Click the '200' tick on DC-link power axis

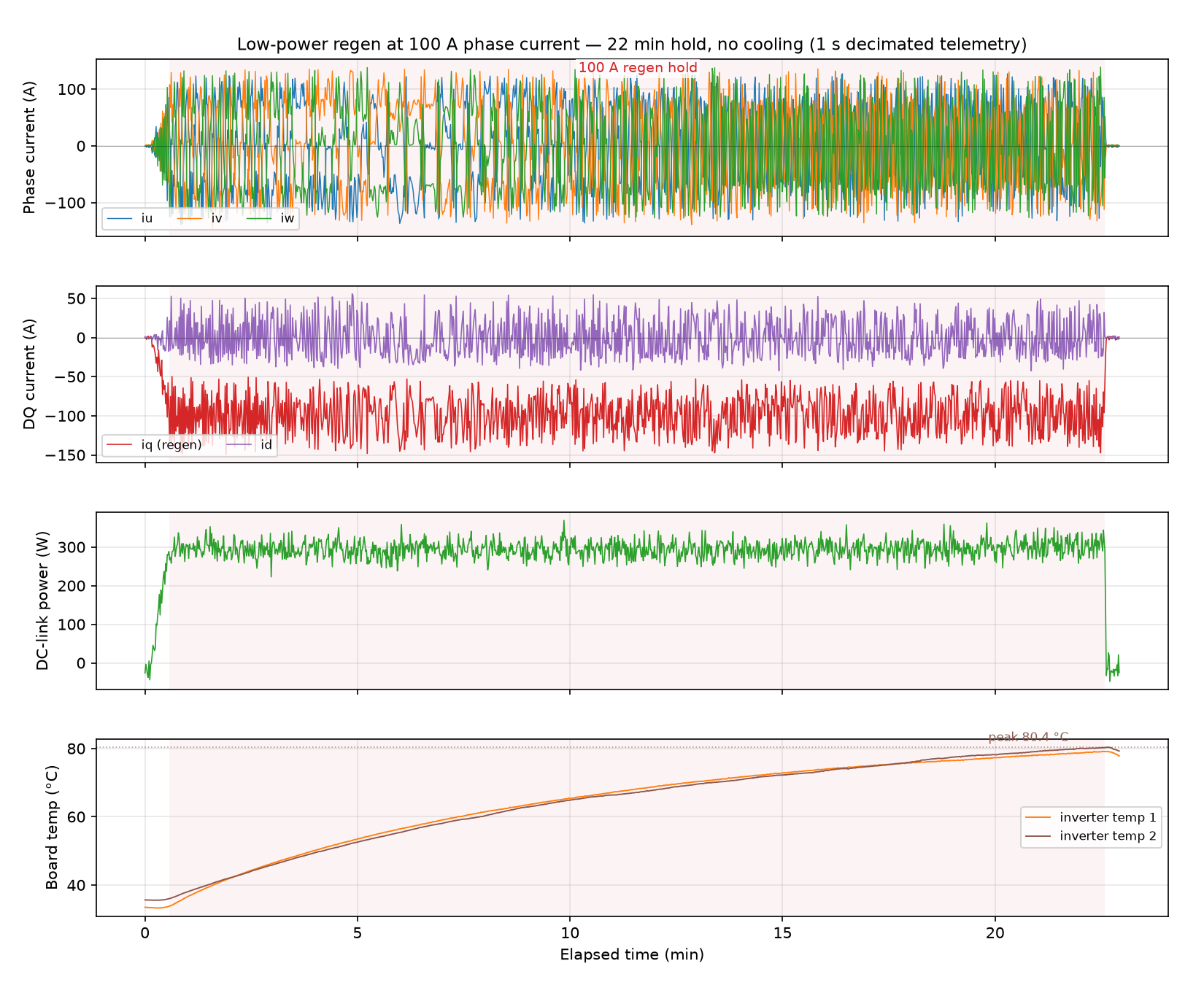pos(72,586)
